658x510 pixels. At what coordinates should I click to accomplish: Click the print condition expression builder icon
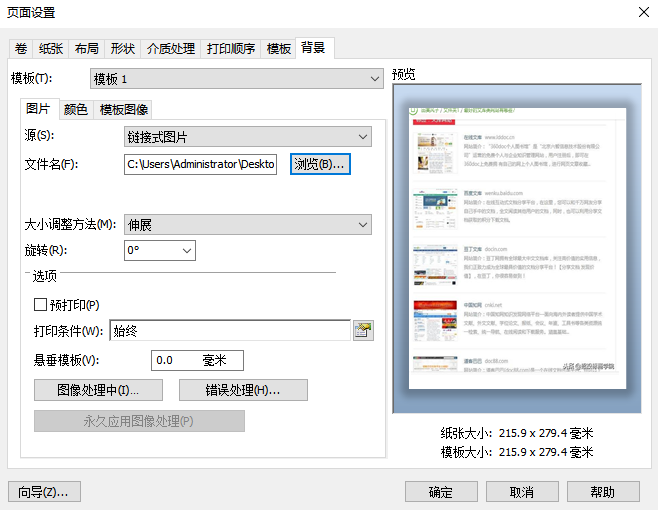click(x=362, y=331)
